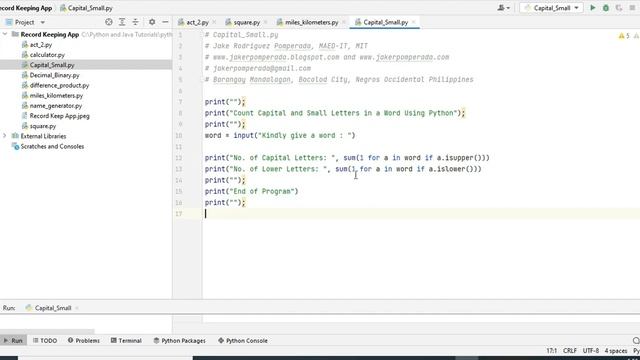Place cursor on empty line 17
Screen dimensions: 640x360
click(420, 214)
